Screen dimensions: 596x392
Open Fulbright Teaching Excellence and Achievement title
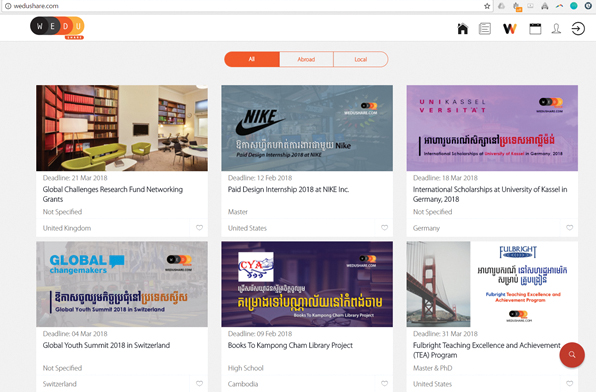click(x=487, y=350)
